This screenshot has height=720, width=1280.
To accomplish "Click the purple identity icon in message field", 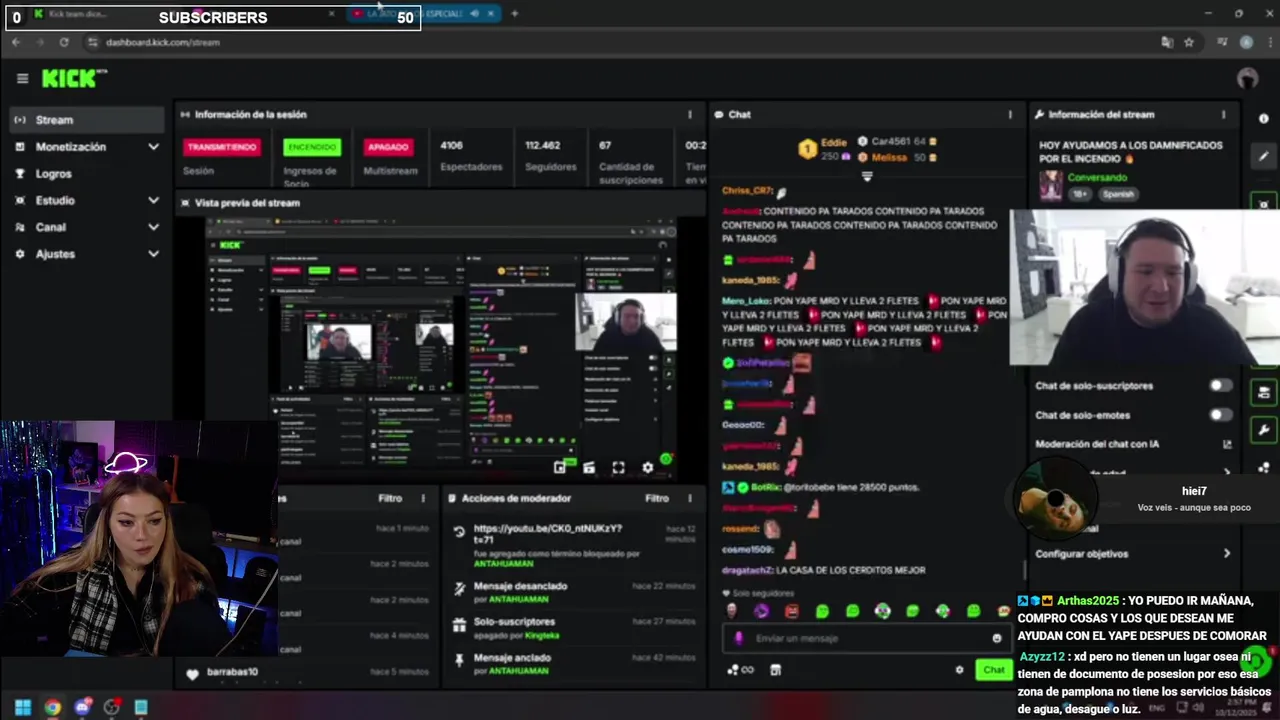I will pos(739,638).
